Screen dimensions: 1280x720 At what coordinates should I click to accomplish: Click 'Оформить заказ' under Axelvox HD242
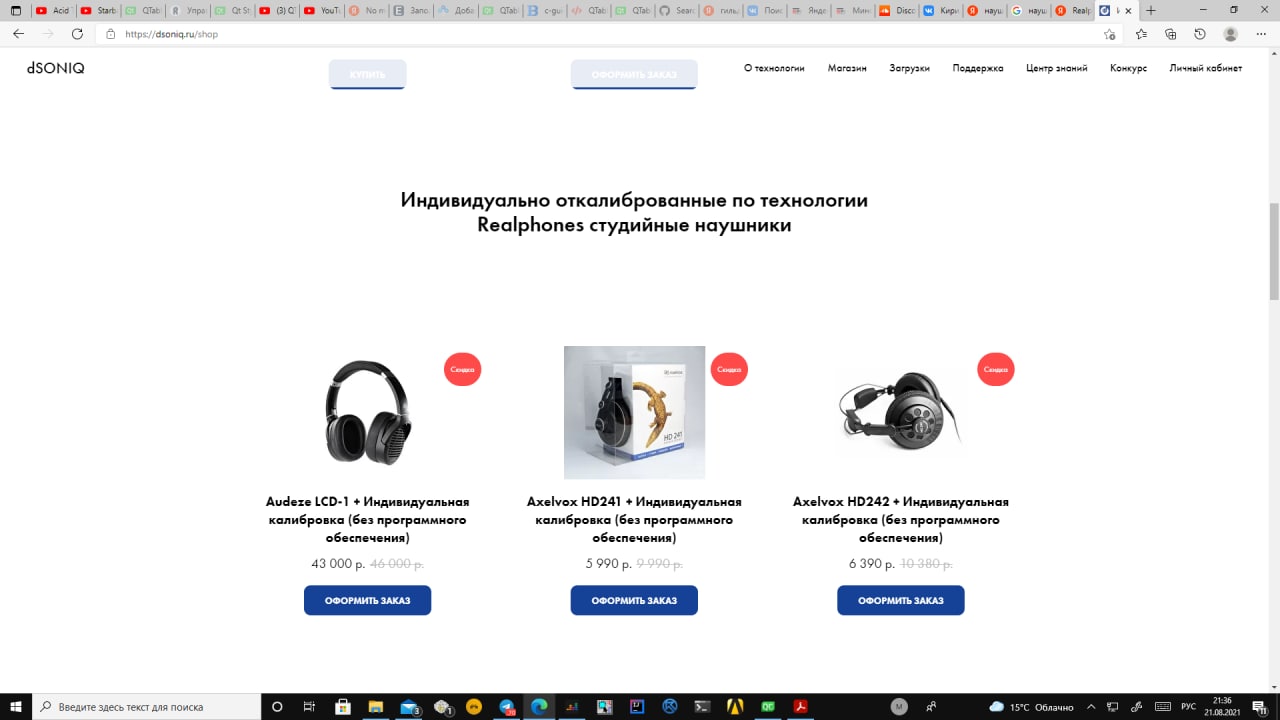(x=900, y=600)
